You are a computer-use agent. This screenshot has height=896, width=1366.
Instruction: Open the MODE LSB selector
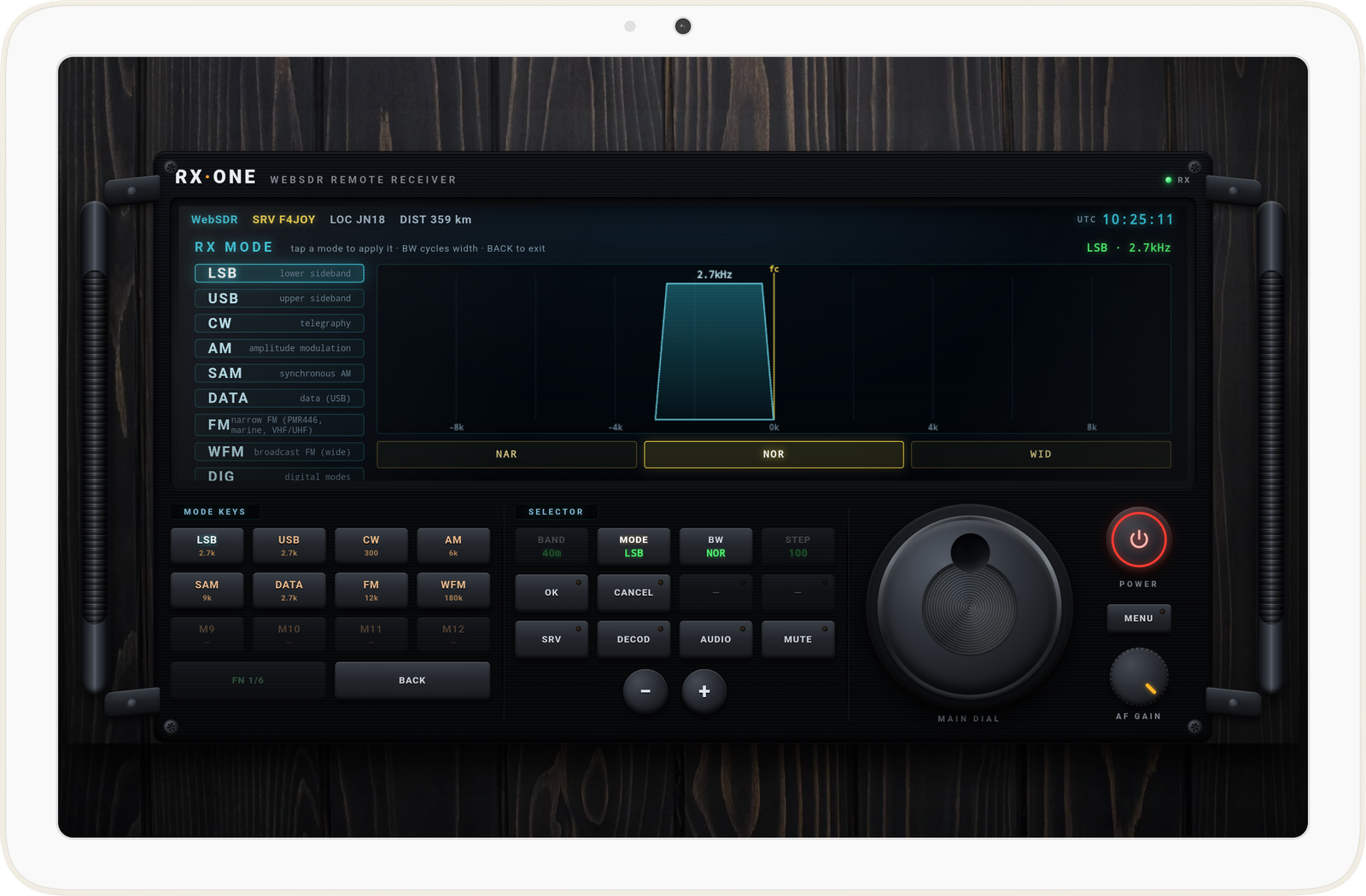coord(633,546)
